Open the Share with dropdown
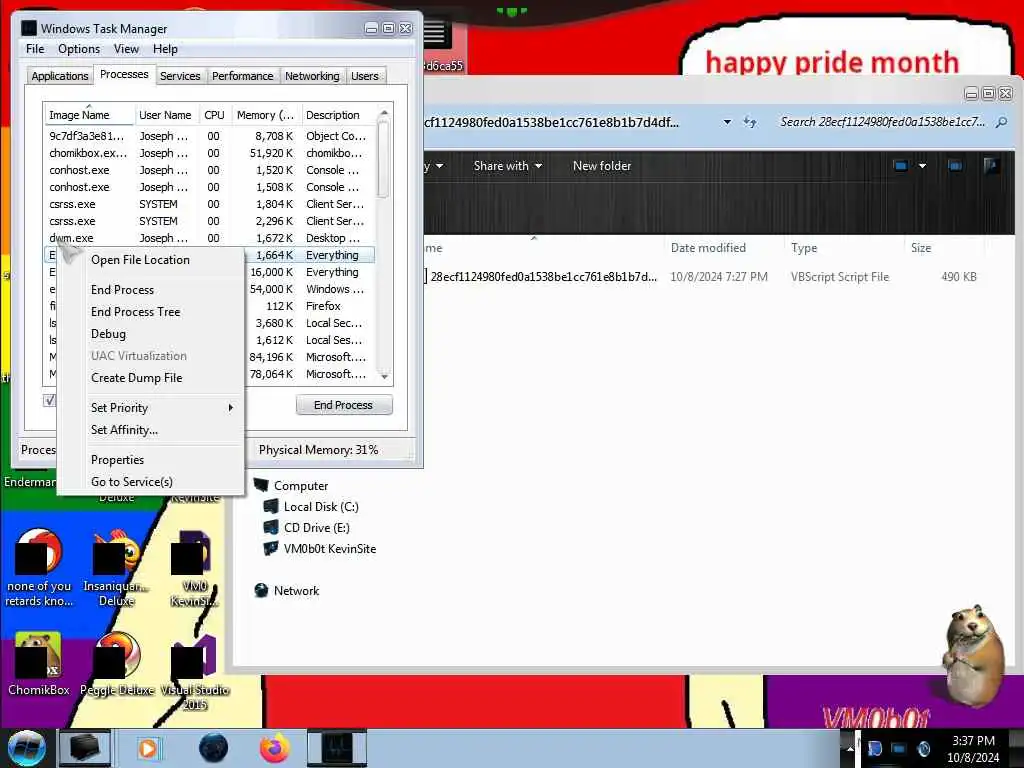 (507, 166)
